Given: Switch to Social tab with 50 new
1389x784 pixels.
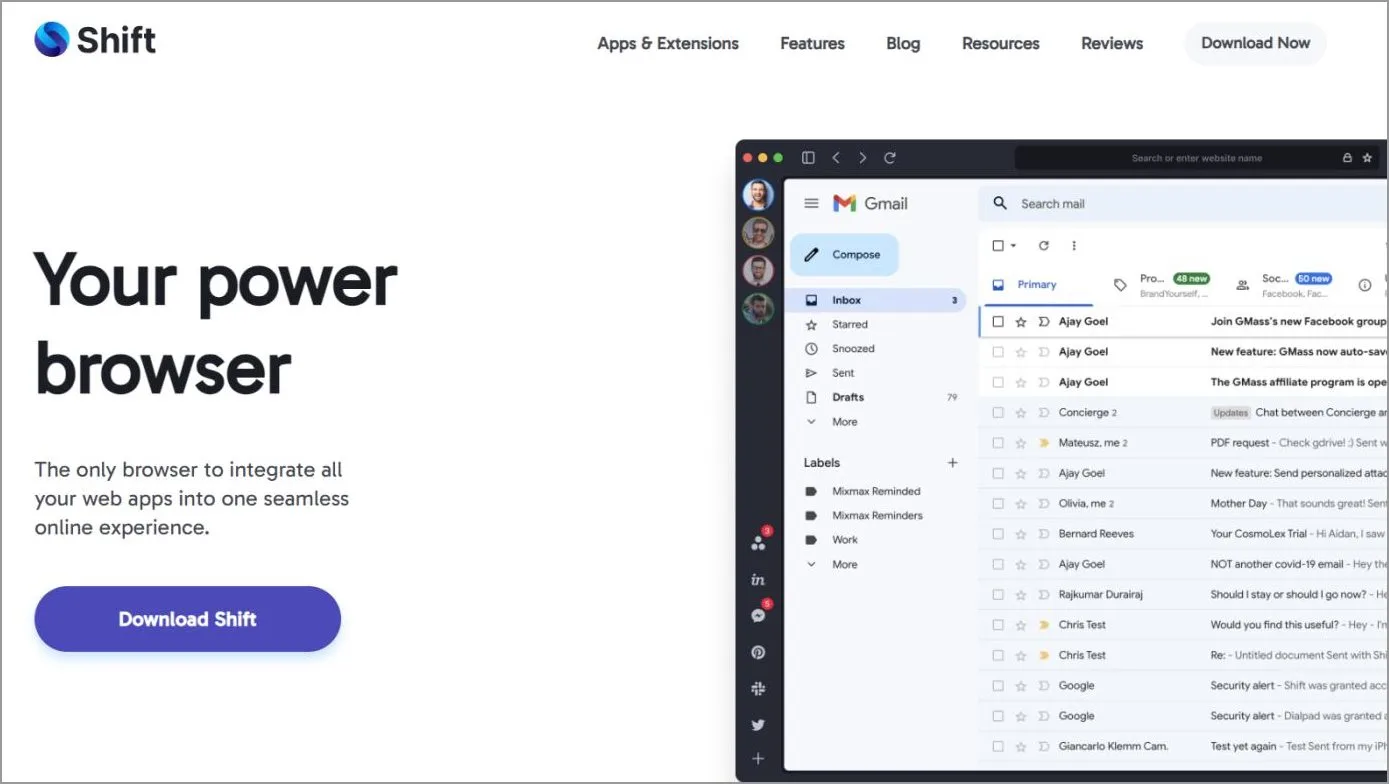Looking at the screenshot, I should coord(1286,285).
